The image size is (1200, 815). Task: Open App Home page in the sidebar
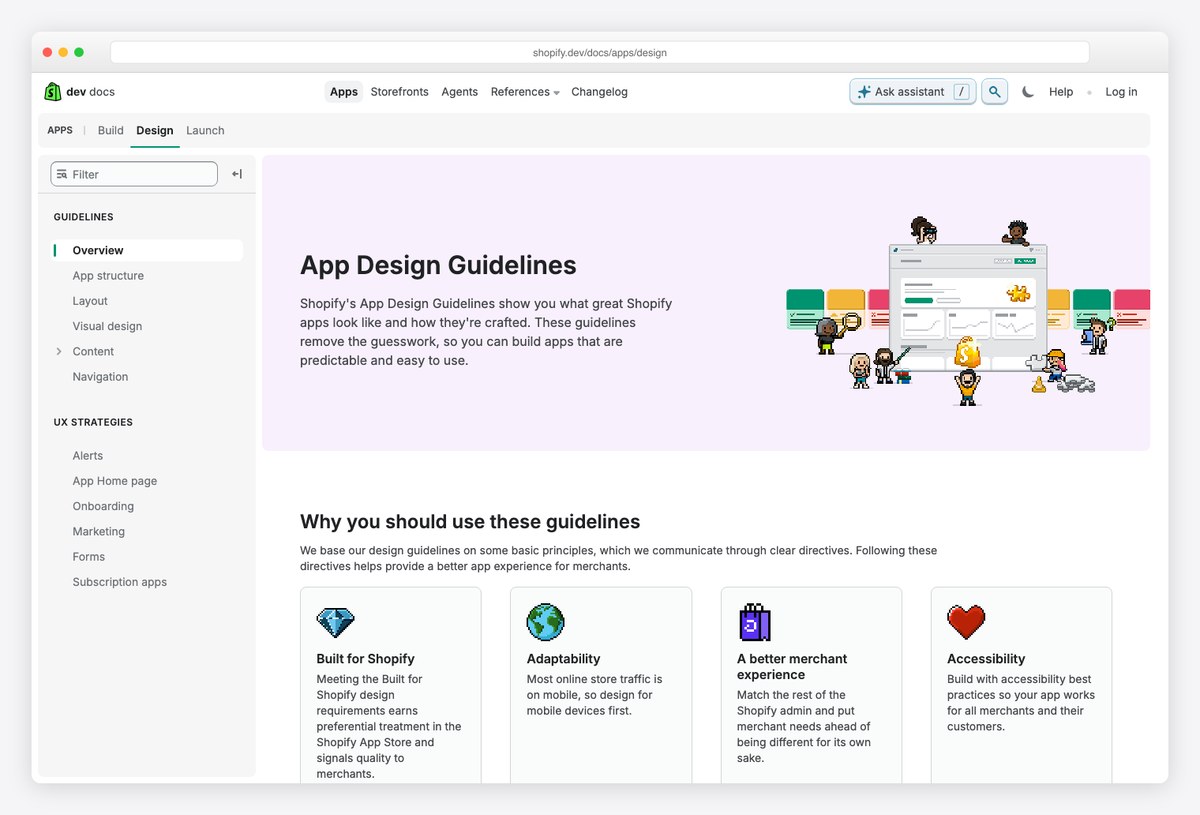(115, 481)
